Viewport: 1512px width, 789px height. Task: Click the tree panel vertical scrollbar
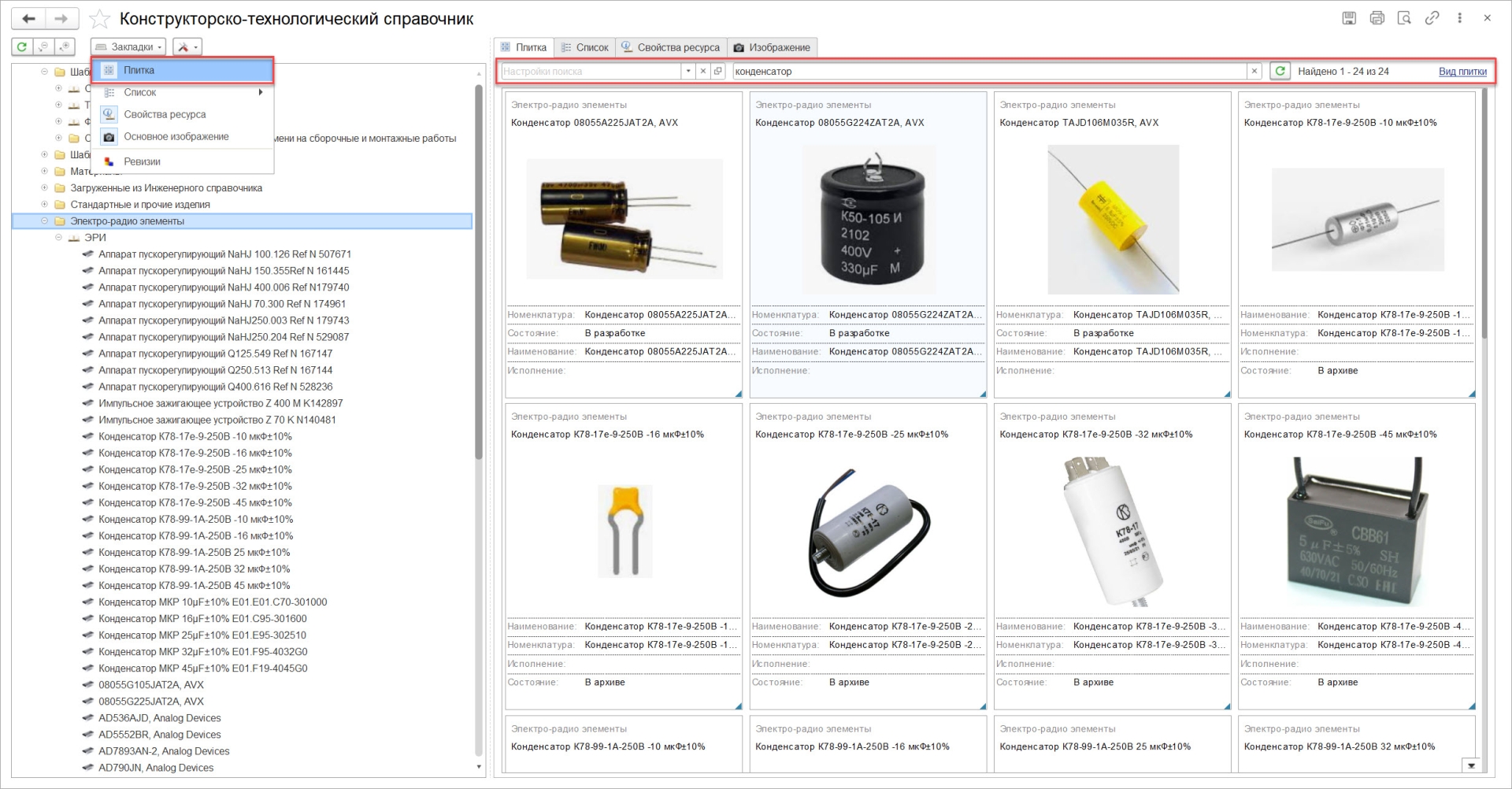(x=478, y=272)
